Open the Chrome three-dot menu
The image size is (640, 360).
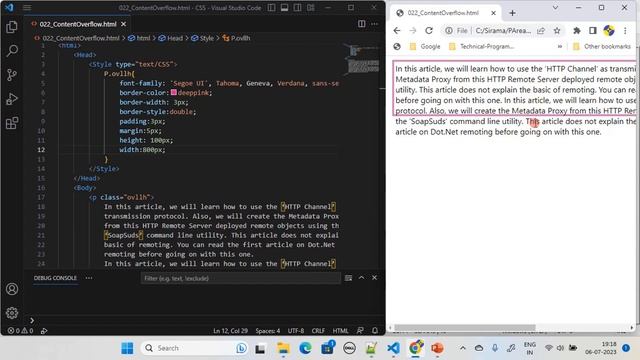coord(625,31)
